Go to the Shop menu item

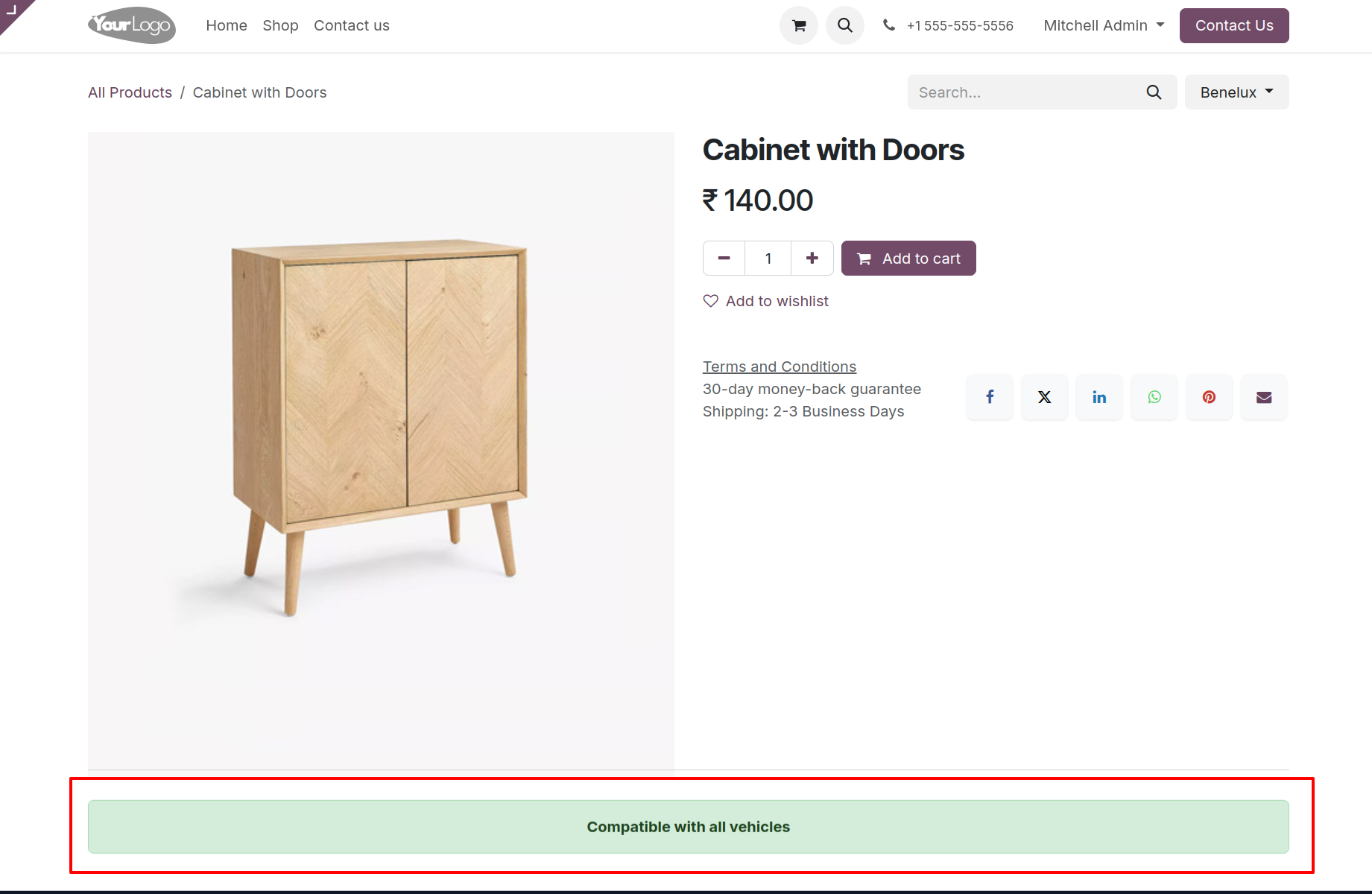(x=280, y=25)
